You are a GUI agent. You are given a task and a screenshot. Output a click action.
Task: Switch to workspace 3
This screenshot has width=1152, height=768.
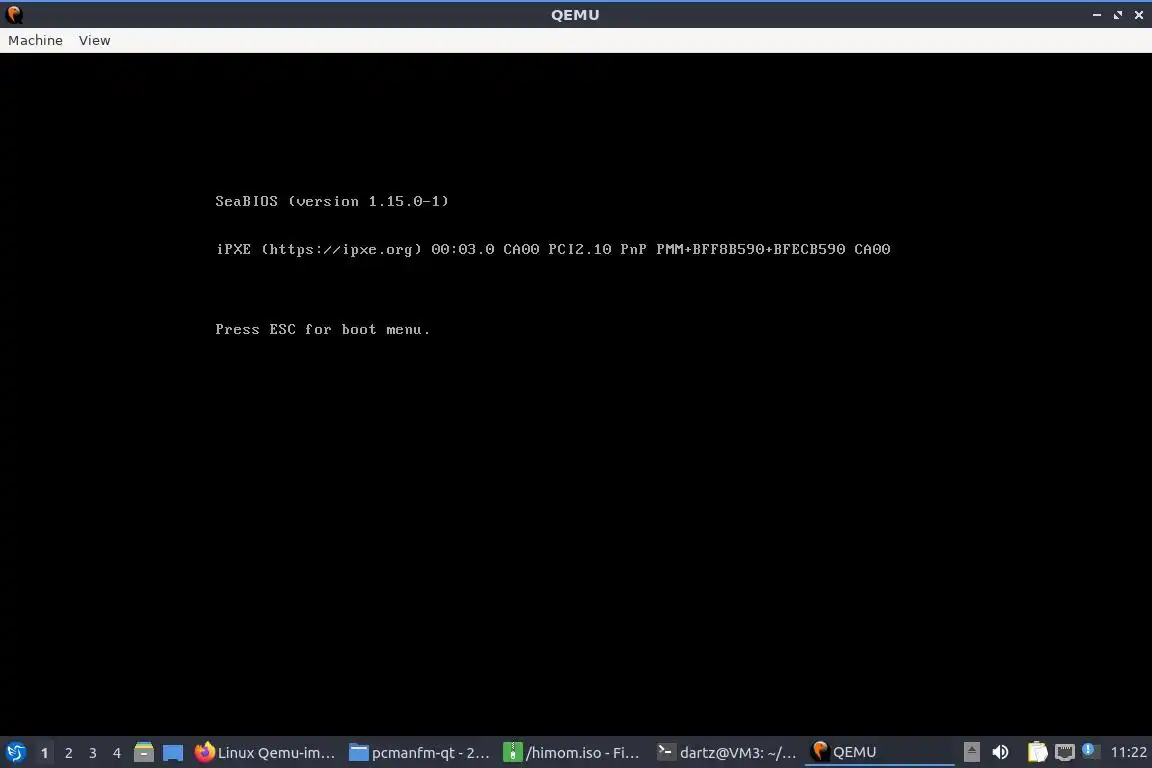[x=93, y=753]
